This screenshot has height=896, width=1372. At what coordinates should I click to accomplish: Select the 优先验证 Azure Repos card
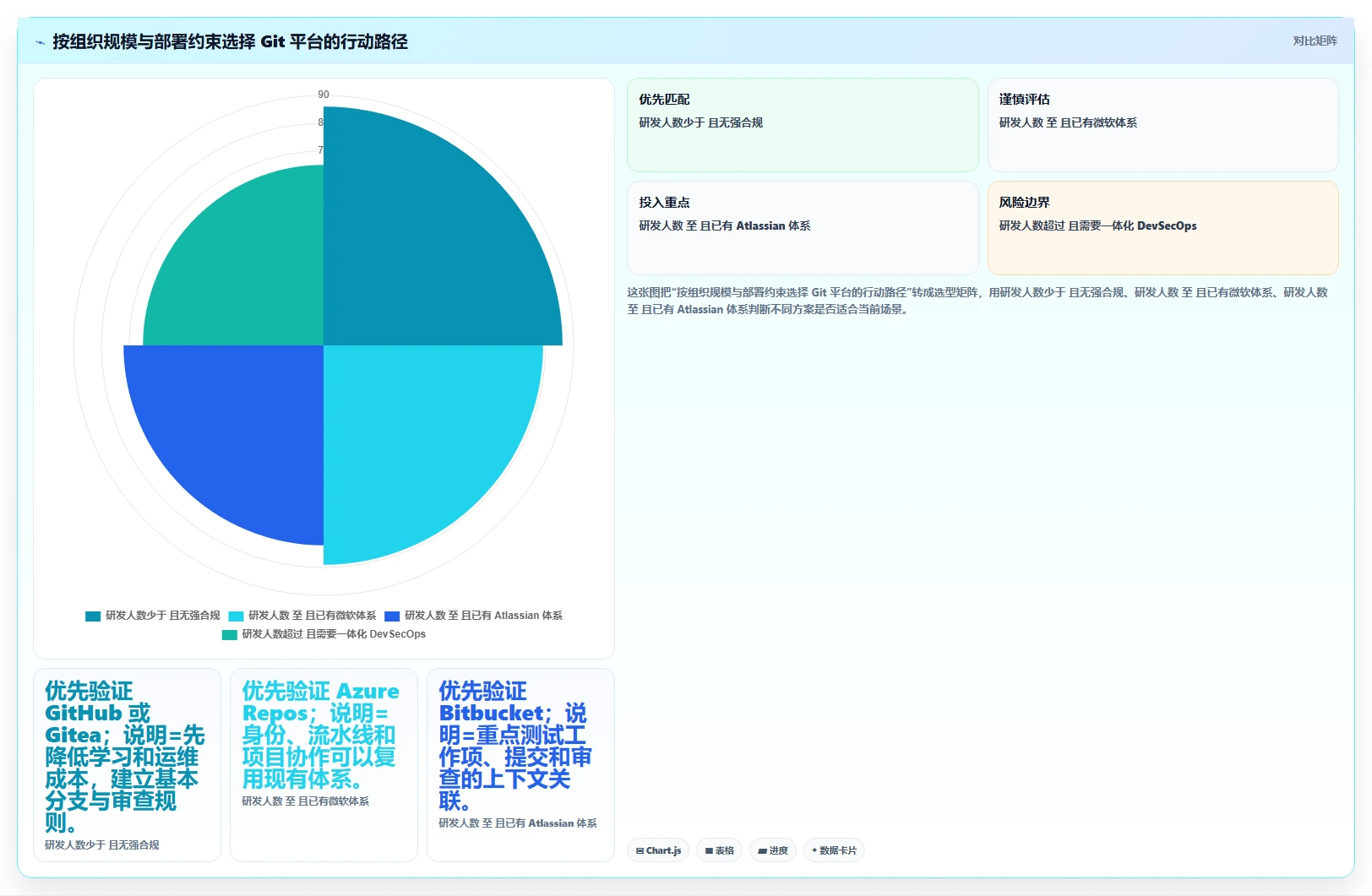point(324,765)
